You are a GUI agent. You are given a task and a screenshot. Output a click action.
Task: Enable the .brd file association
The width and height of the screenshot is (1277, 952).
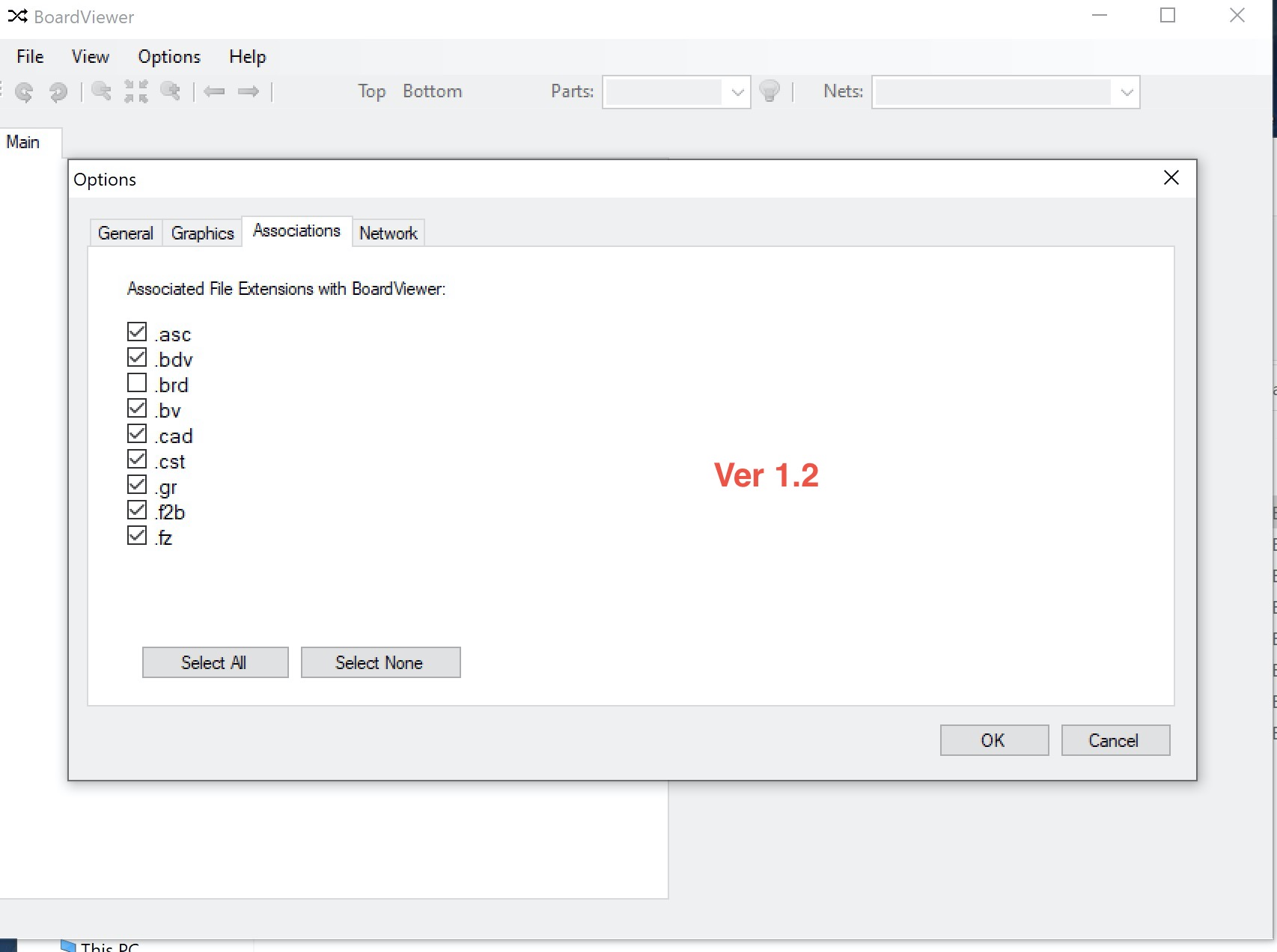coord(137,382)
